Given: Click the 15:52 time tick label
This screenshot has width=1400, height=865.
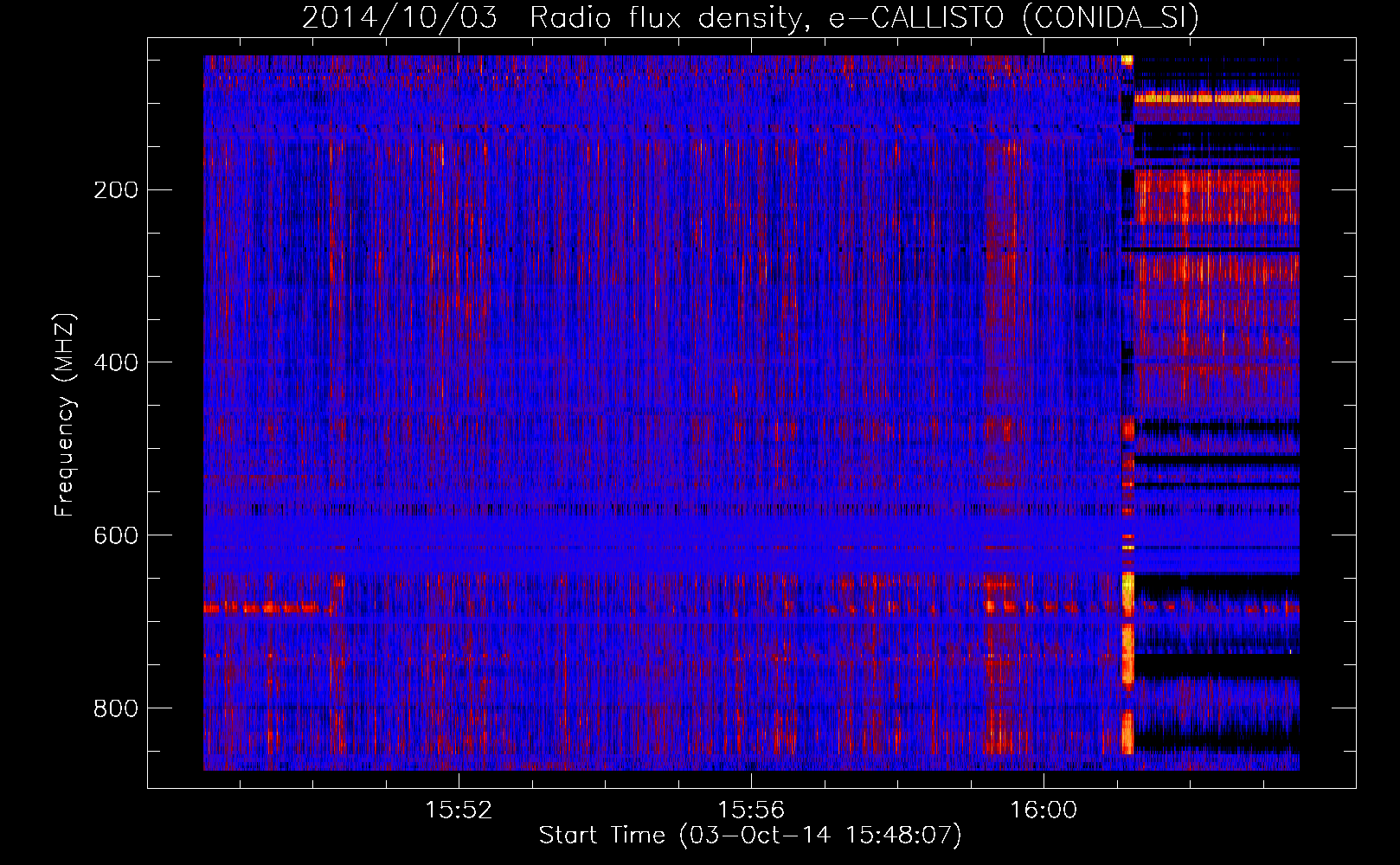Looking at the screenshot, I should pos(459,810).
